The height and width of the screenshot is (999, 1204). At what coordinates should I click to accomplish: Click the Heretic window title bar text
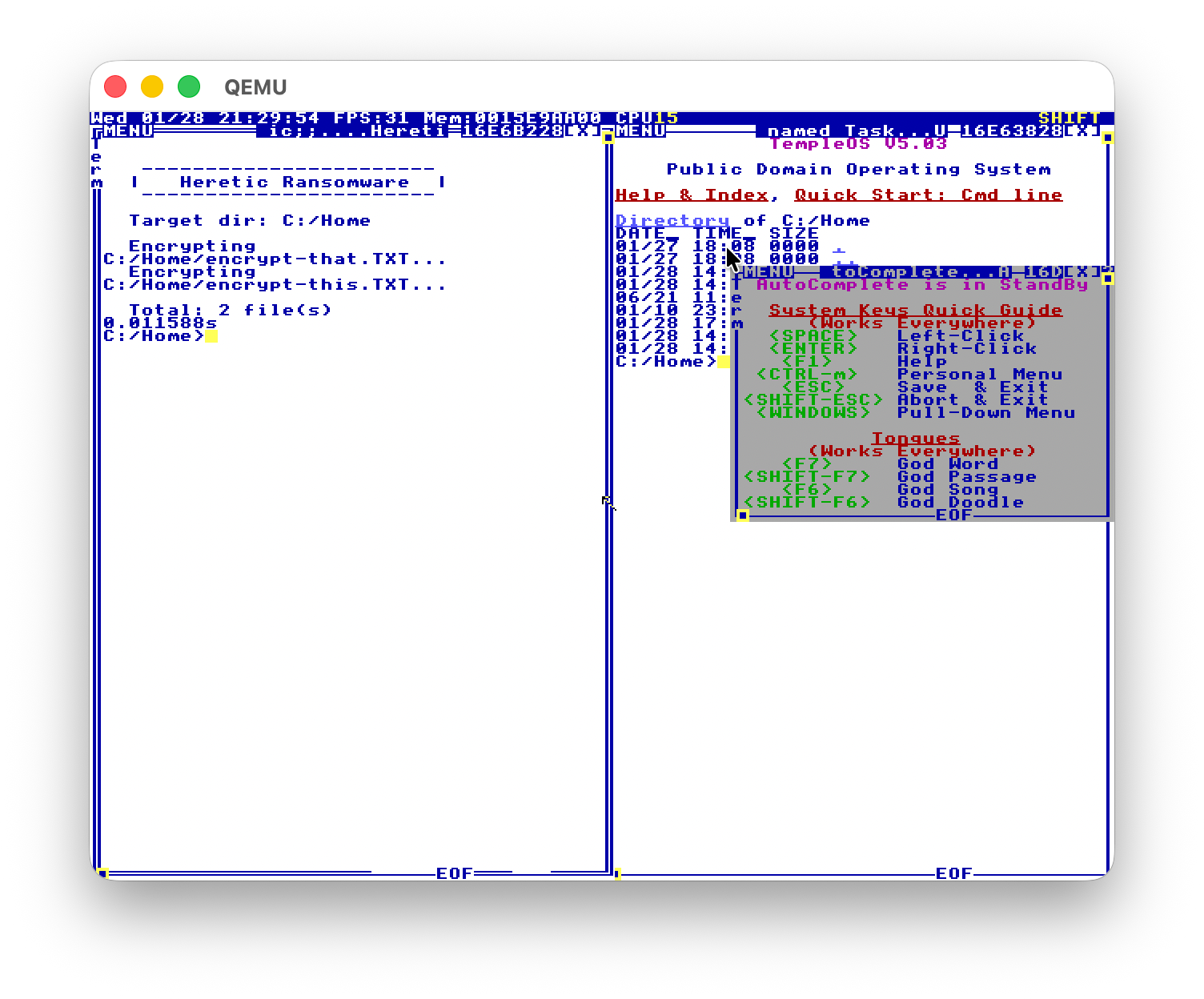(352, 131)
